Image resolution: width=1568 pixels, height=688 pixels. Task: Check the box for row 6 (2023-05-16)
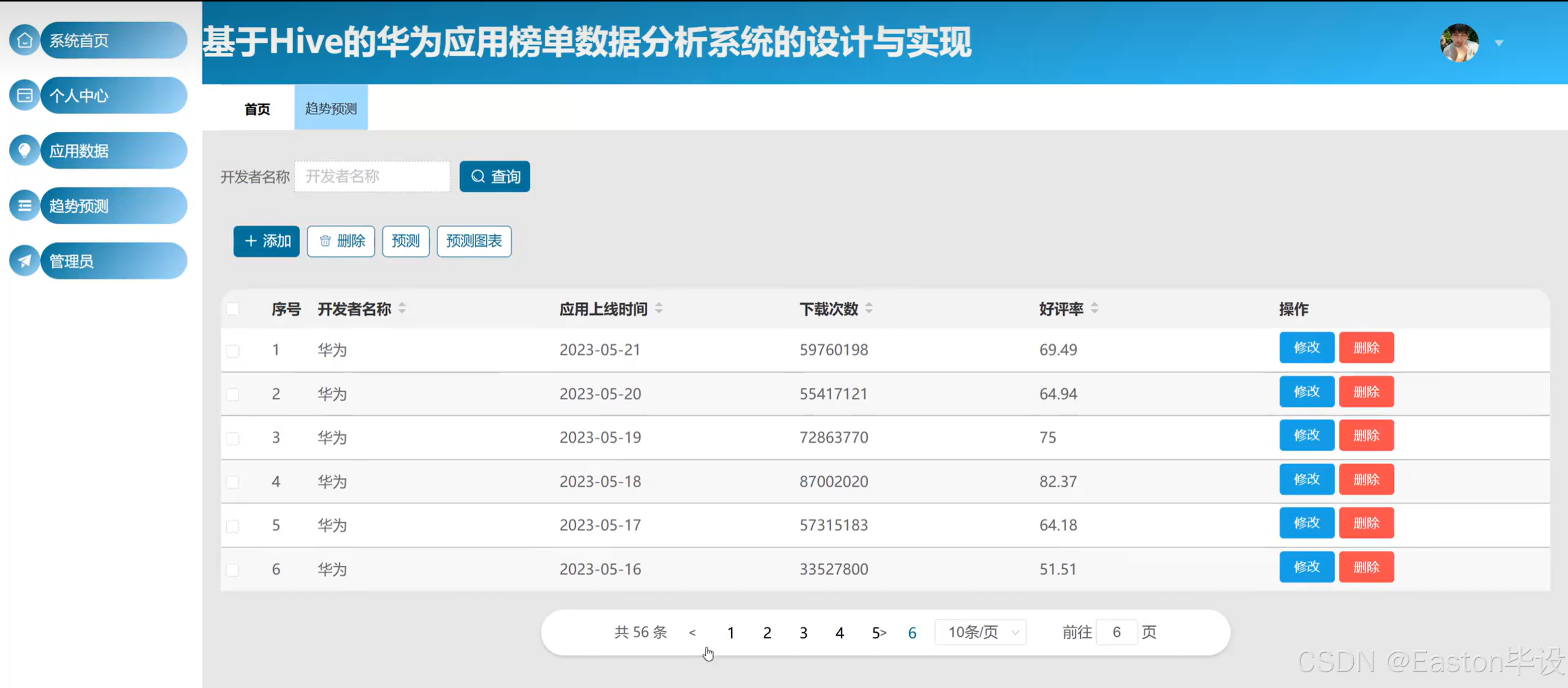[x=232, y=570]
